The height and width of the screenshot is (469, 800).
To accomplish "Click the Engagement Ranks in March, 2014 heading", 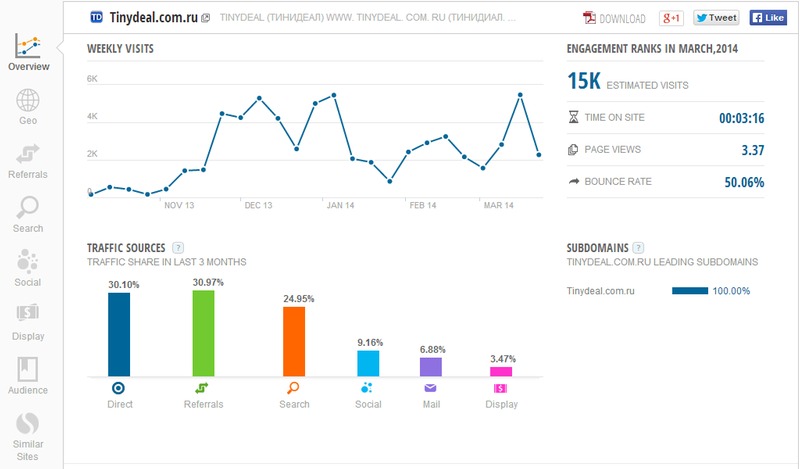I will click(652, 49).
